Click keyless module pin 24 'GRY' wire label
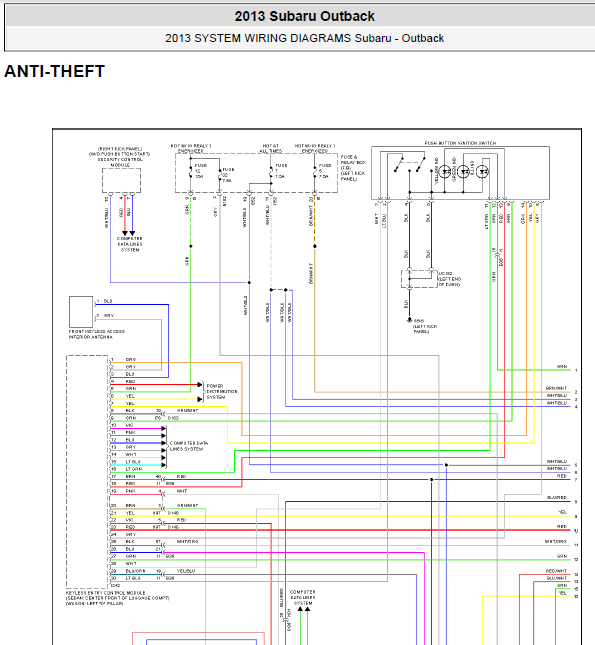This screenshot has height=645, width=595. (x=130, y=534)
